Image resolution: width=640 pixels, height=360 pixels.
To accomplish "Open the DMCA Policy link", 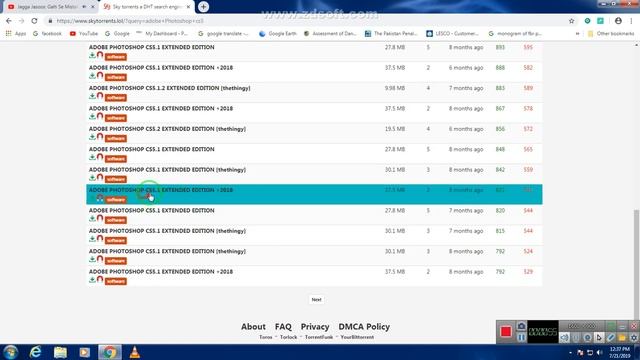I will tap(364, 327).
